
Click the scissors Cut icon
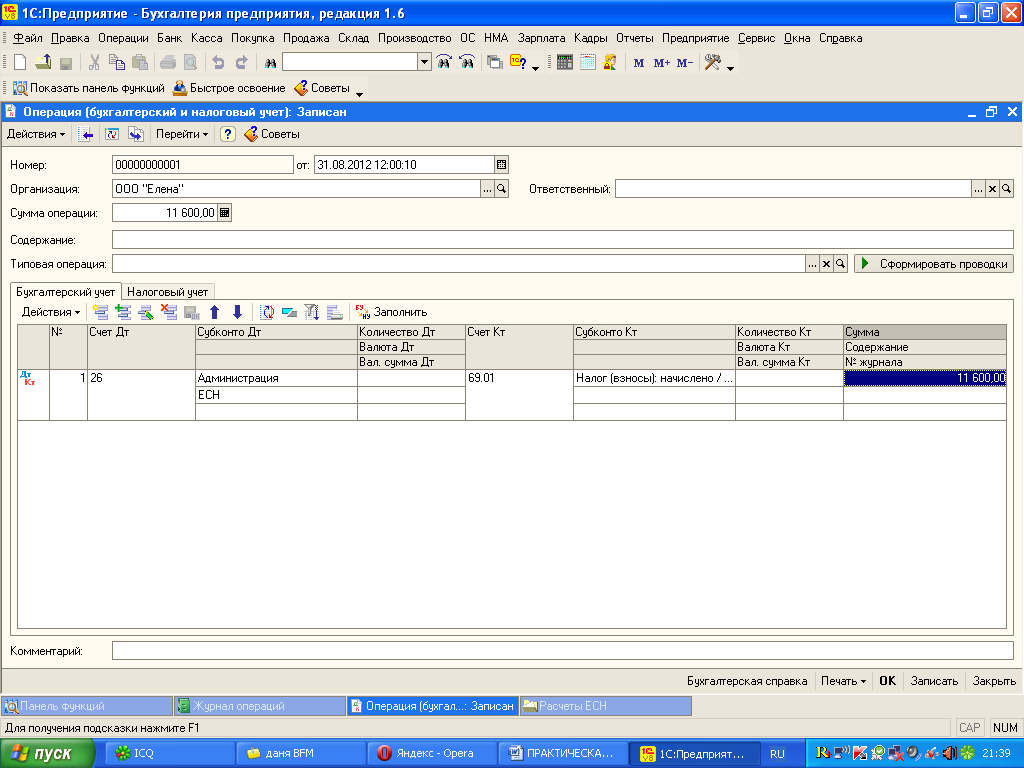pyautogui.click(x=94, y=63)
